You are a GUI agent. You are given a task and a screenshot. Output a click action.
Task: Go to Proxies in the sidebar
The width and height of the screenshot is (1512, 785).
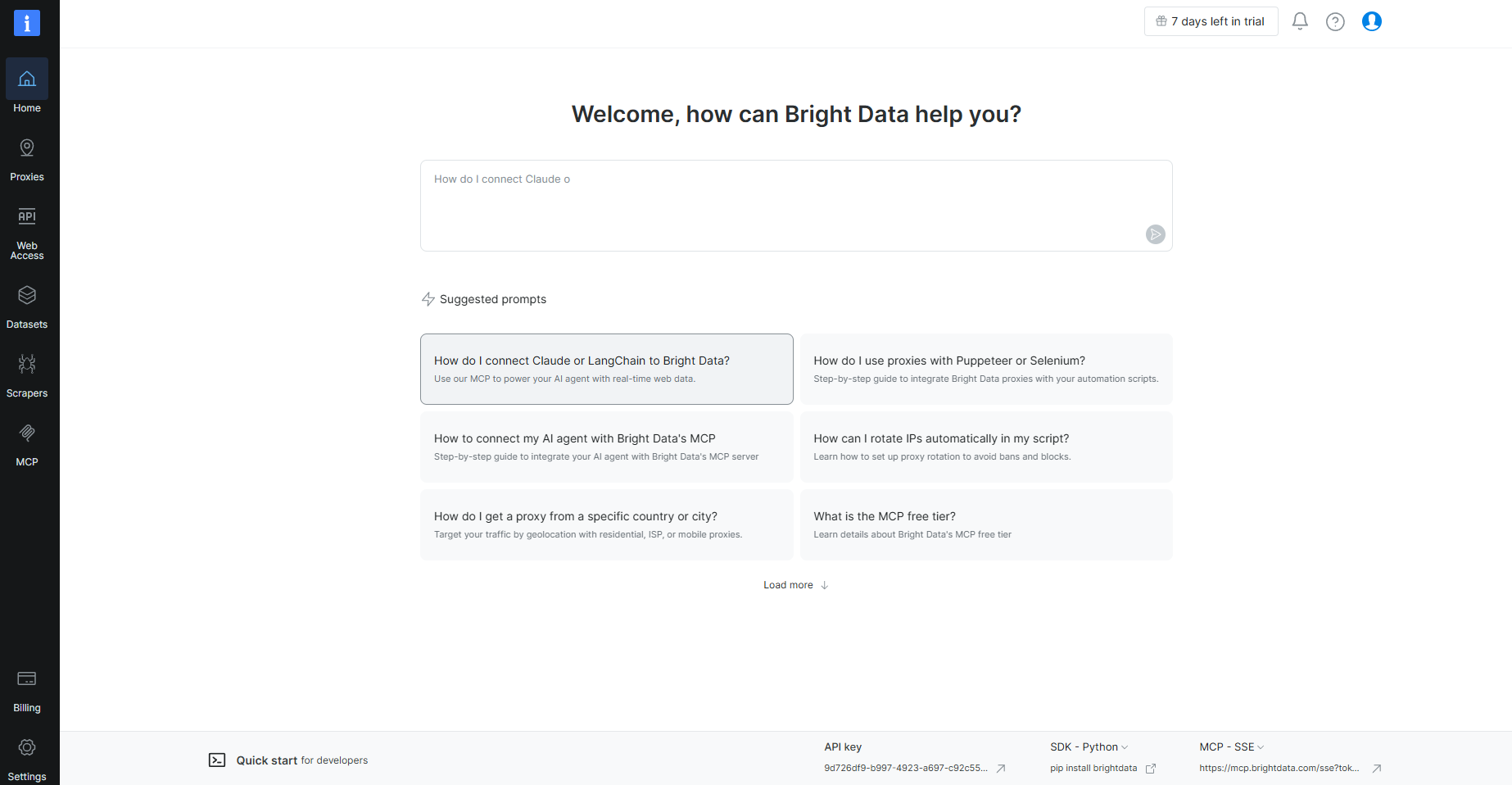[27, 159]
